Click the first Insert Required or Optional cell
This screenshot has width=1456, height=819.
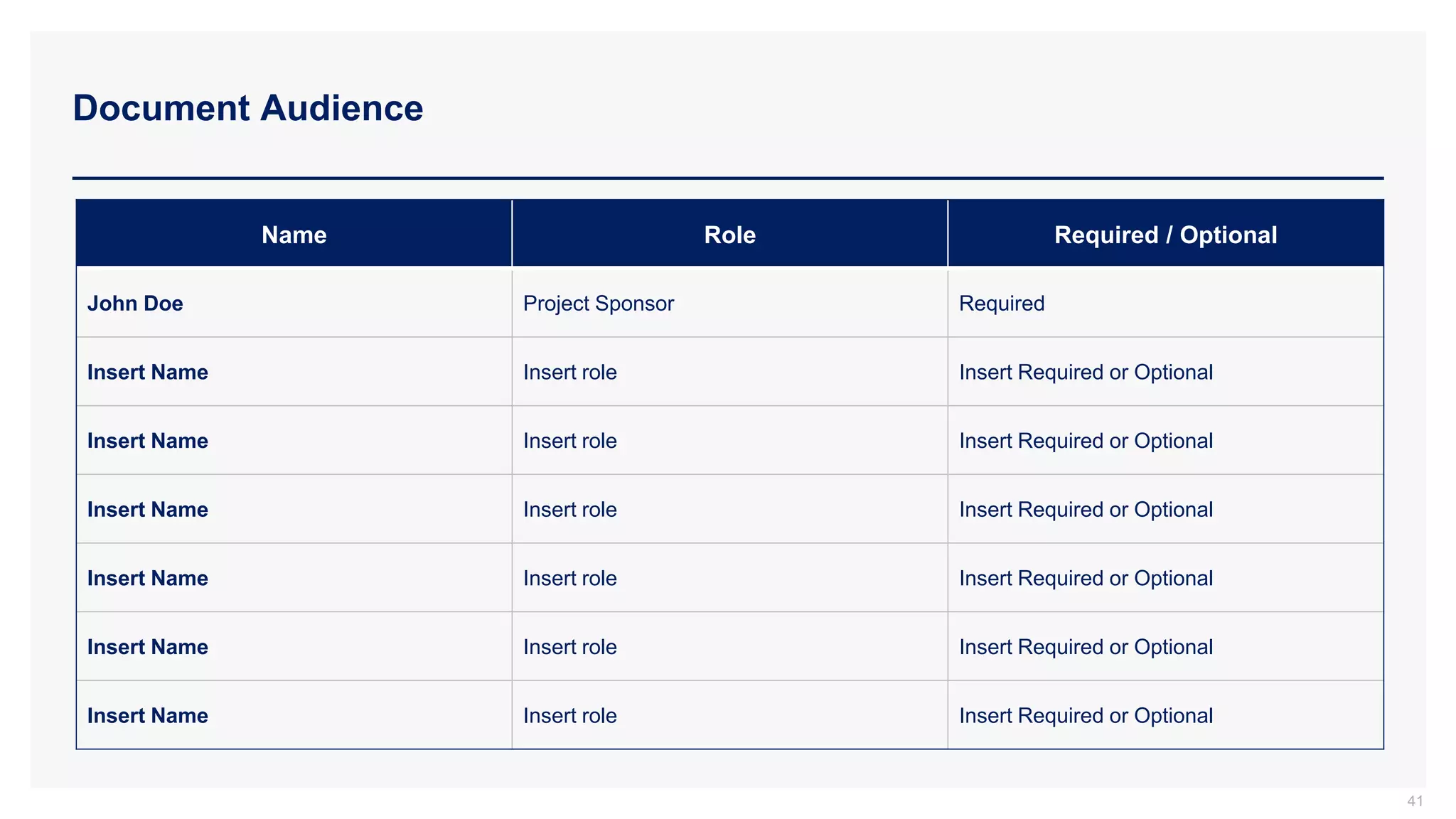(x=1086, y=373)
